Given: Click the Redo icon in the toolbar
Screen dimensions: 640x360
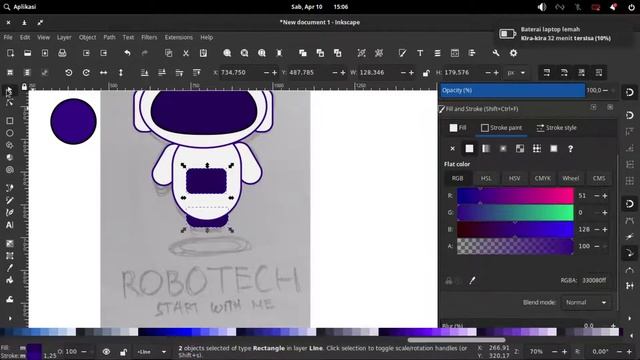Looking at the screenshot, I should coord(144,53).
